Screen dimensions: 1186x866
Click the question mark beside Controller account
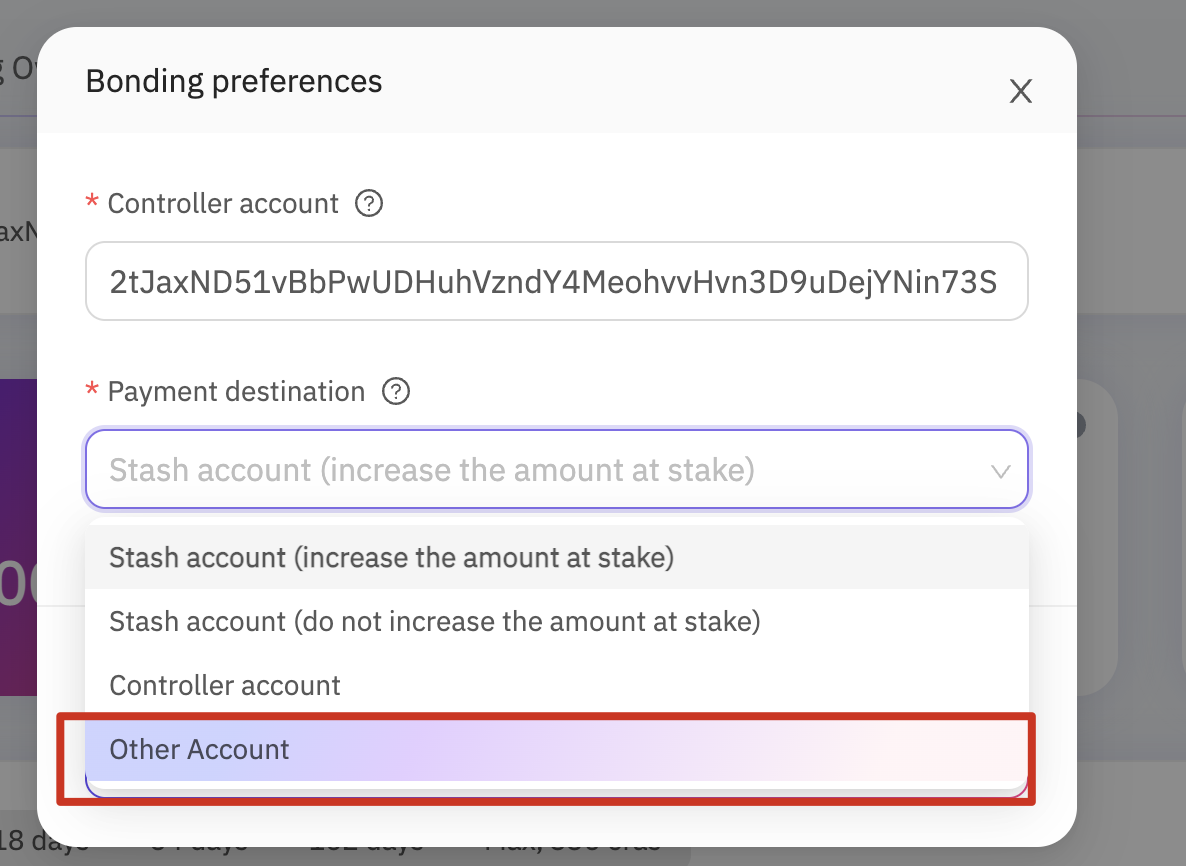368,203
